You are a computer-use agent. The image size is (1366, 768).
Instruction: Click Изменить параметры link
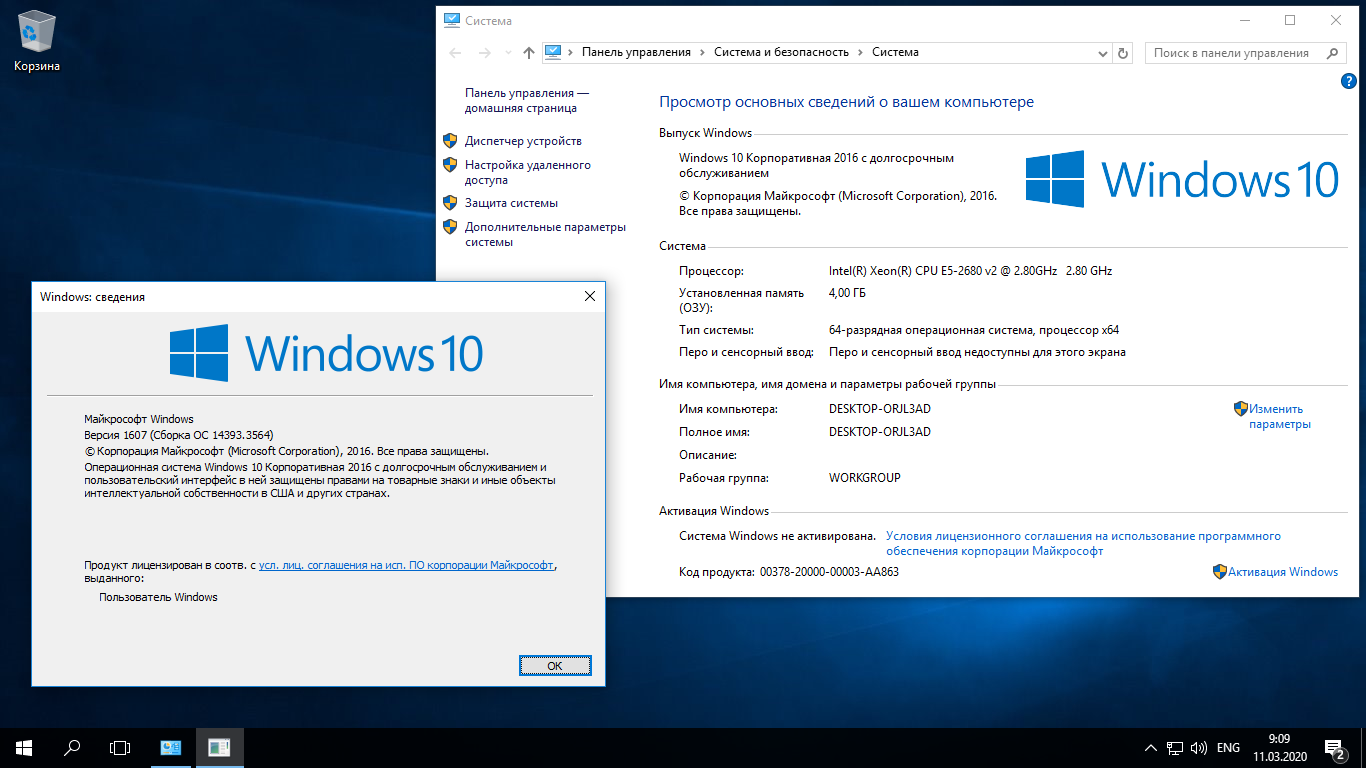click(1279, 416)
